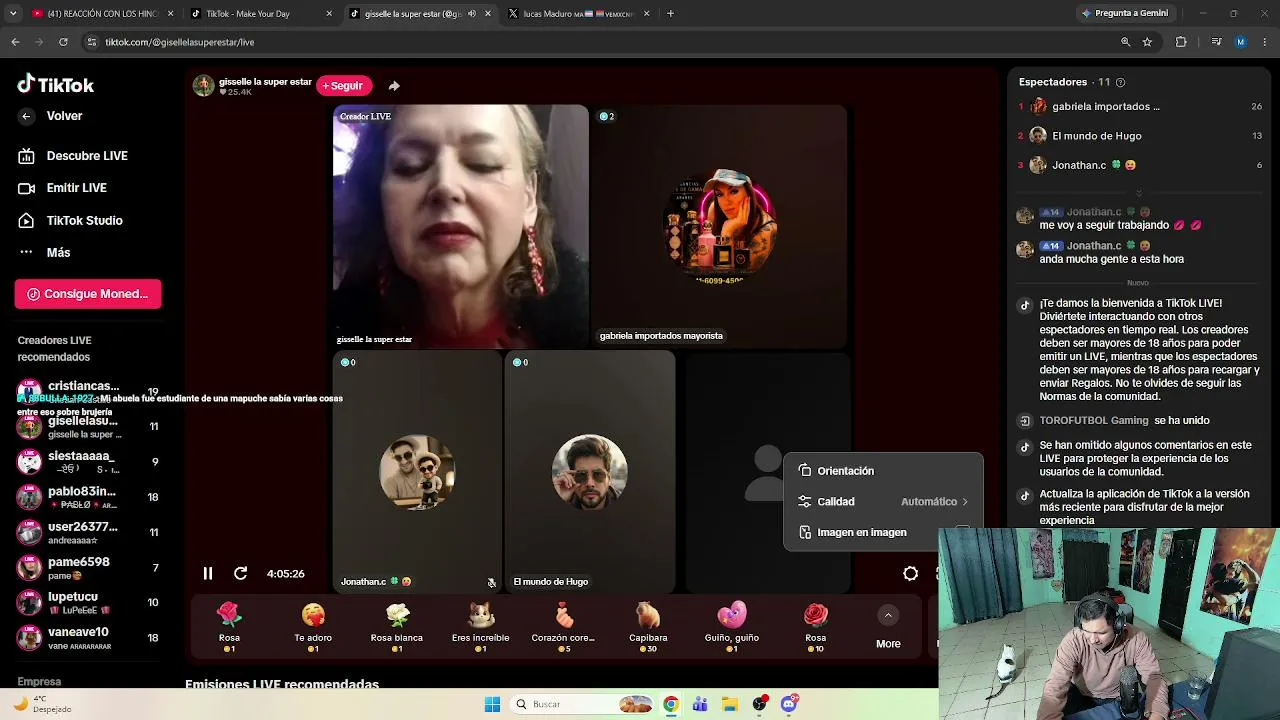
Task: Open Discord from the taskbar
Action: (789, 704)
